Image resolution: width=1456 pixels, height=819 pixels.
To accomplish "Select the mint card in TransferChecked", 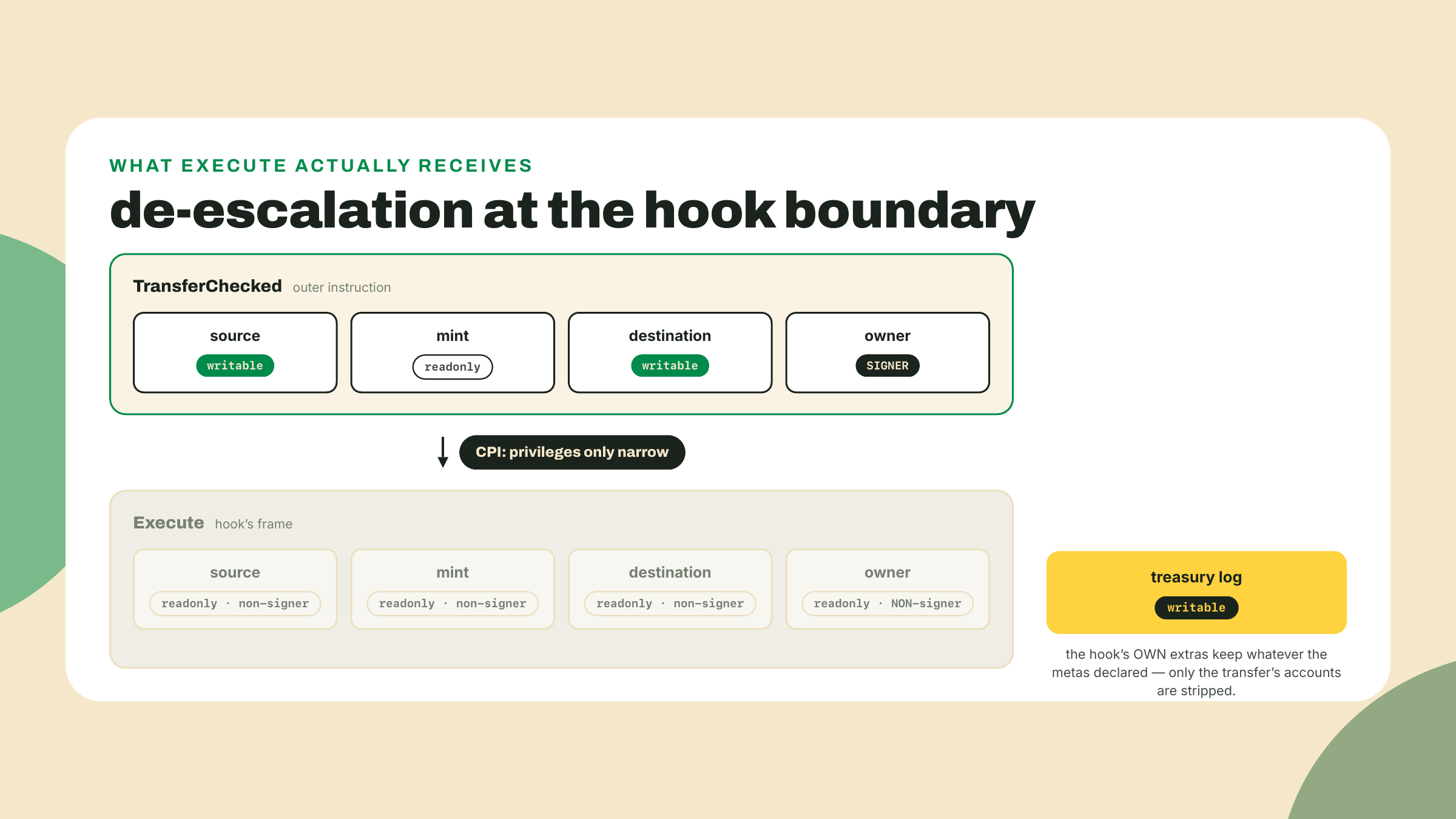I will pyautogui.click(x=453, y=352).
